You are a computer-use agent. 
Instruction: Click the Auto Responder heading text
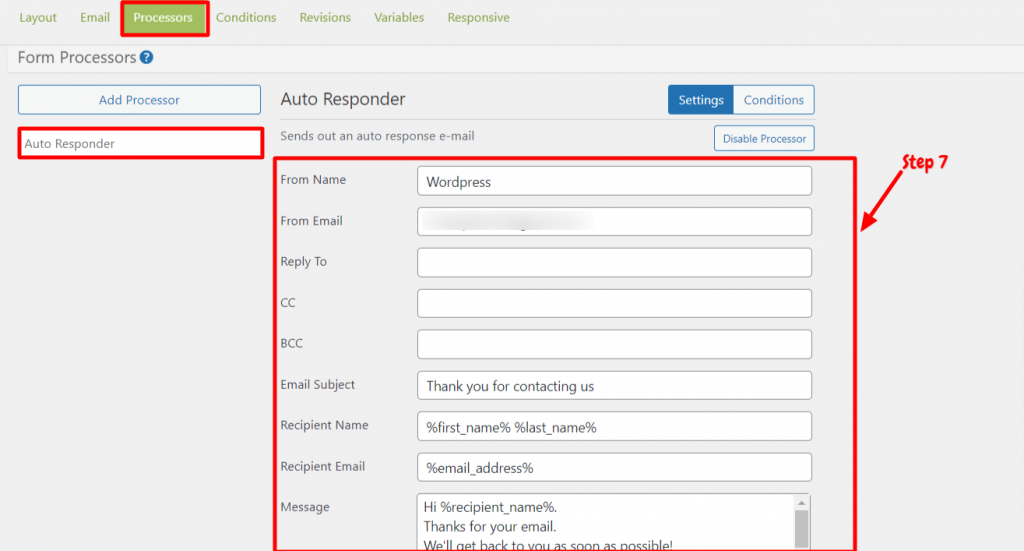[343, 99]
